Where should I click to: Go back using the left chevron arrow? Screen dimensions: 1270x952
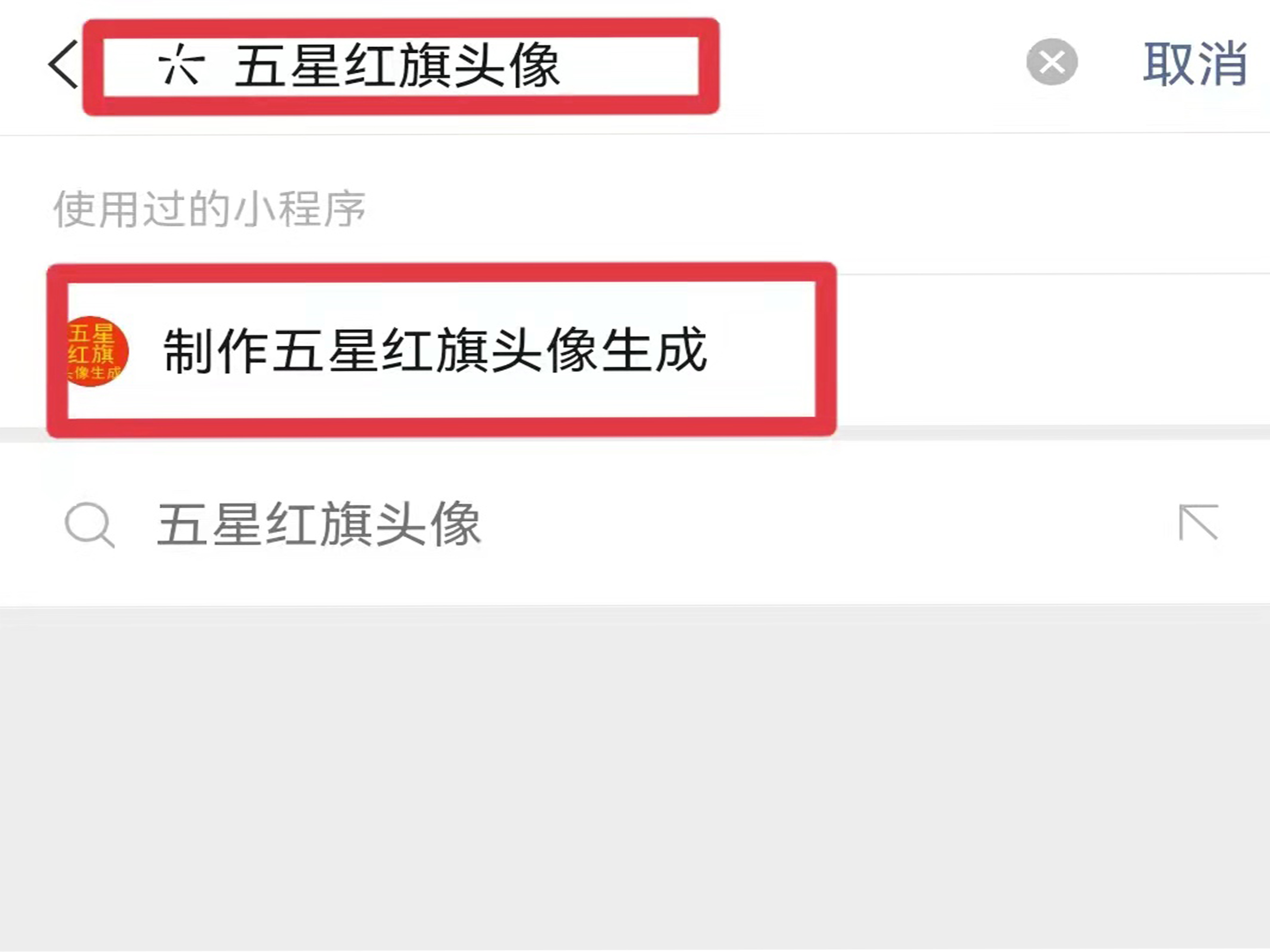click(x=63, y=64)
